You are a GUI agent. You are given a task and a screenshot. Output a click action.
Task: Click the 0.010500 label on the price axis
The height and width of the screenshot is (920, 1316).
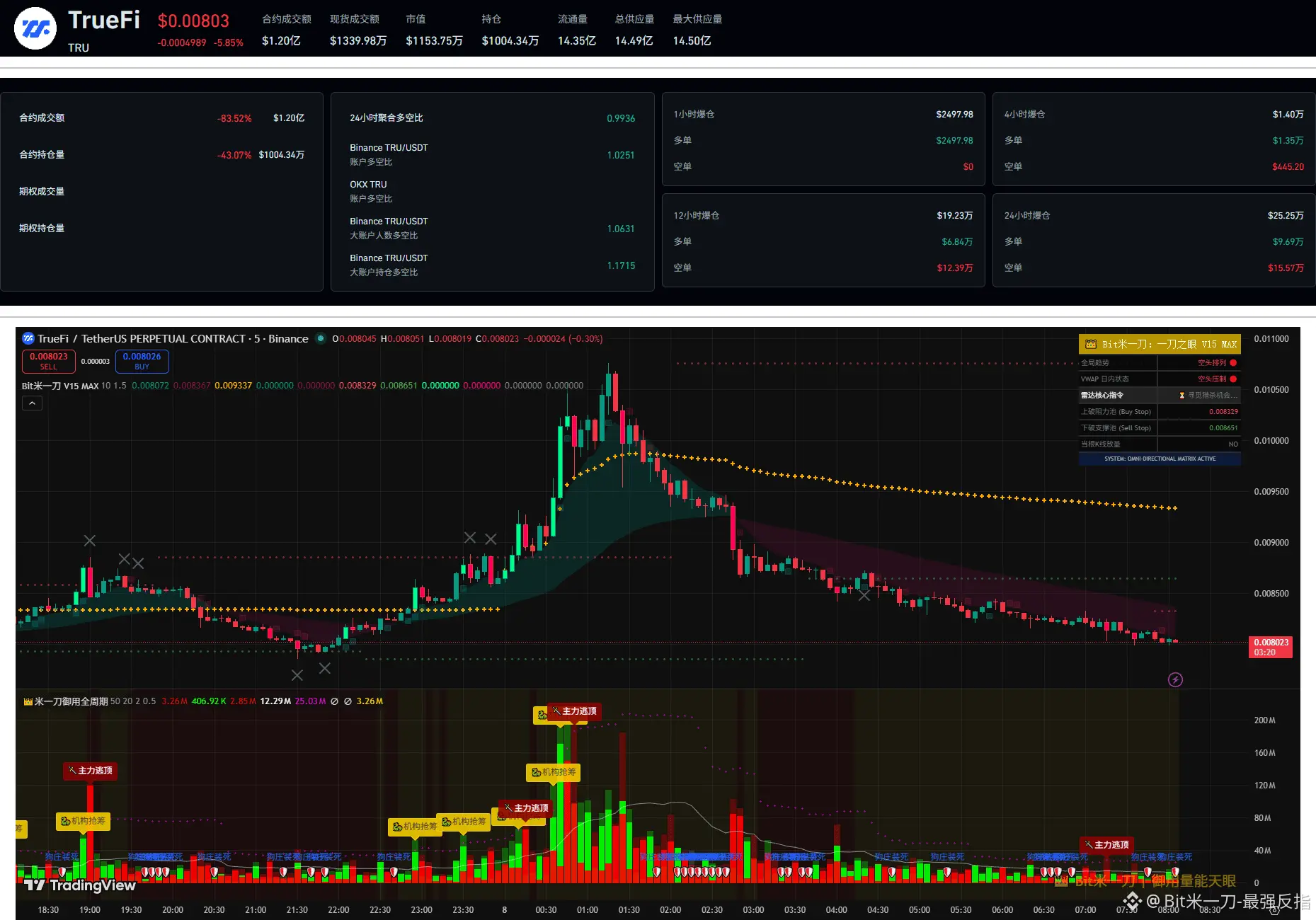(1271, 390)
